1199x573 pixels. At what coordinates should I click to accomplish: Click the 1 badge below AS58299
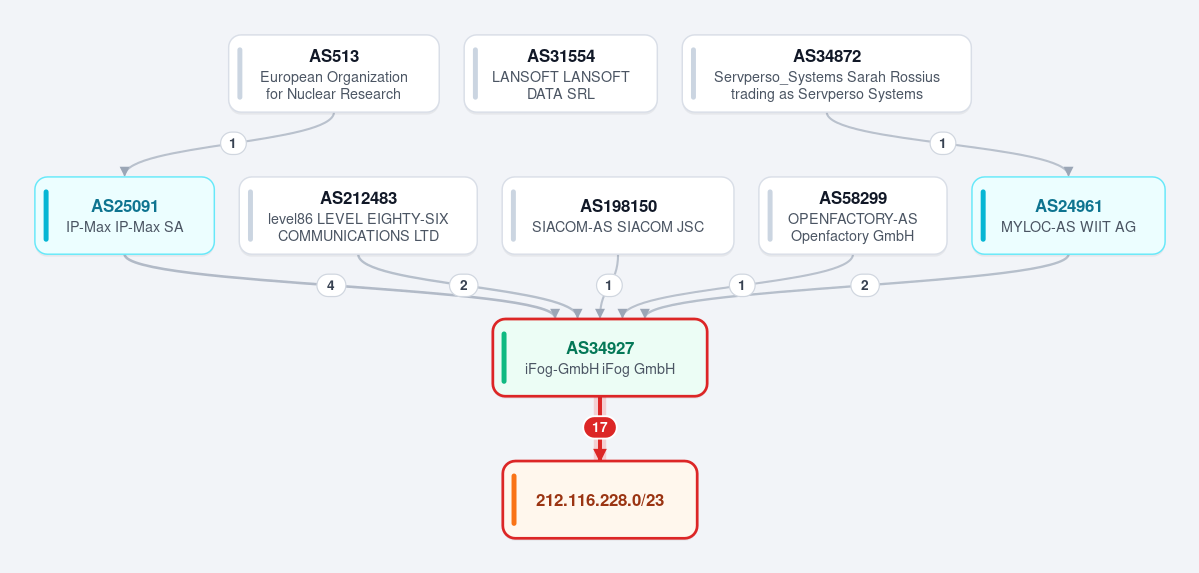coord(741,286)
